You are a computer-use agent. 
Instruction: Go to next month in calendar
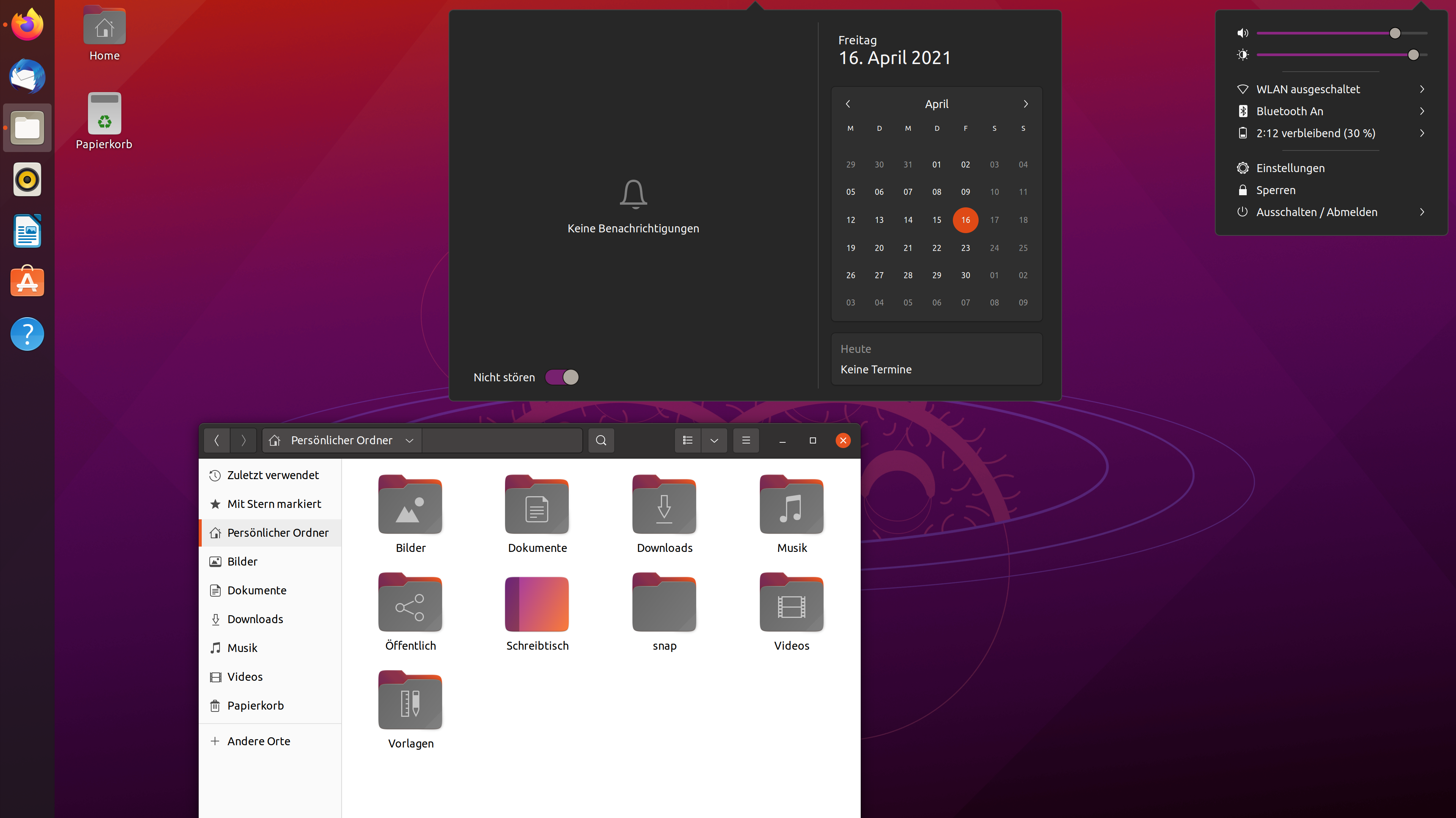[1025, 104]
